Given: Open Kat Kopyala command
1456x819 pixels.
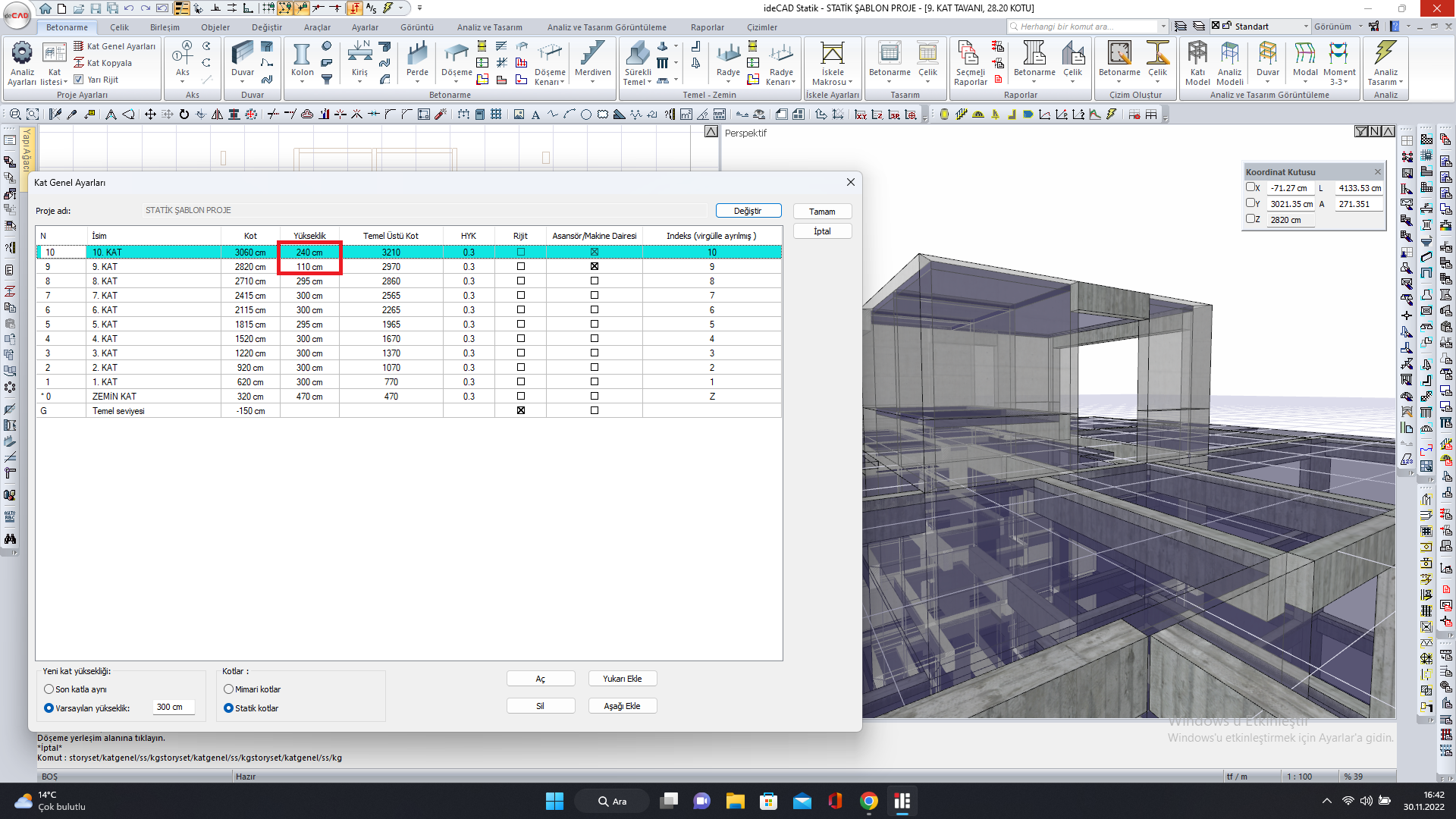Looking at the screenshot, I should point(102,63).
